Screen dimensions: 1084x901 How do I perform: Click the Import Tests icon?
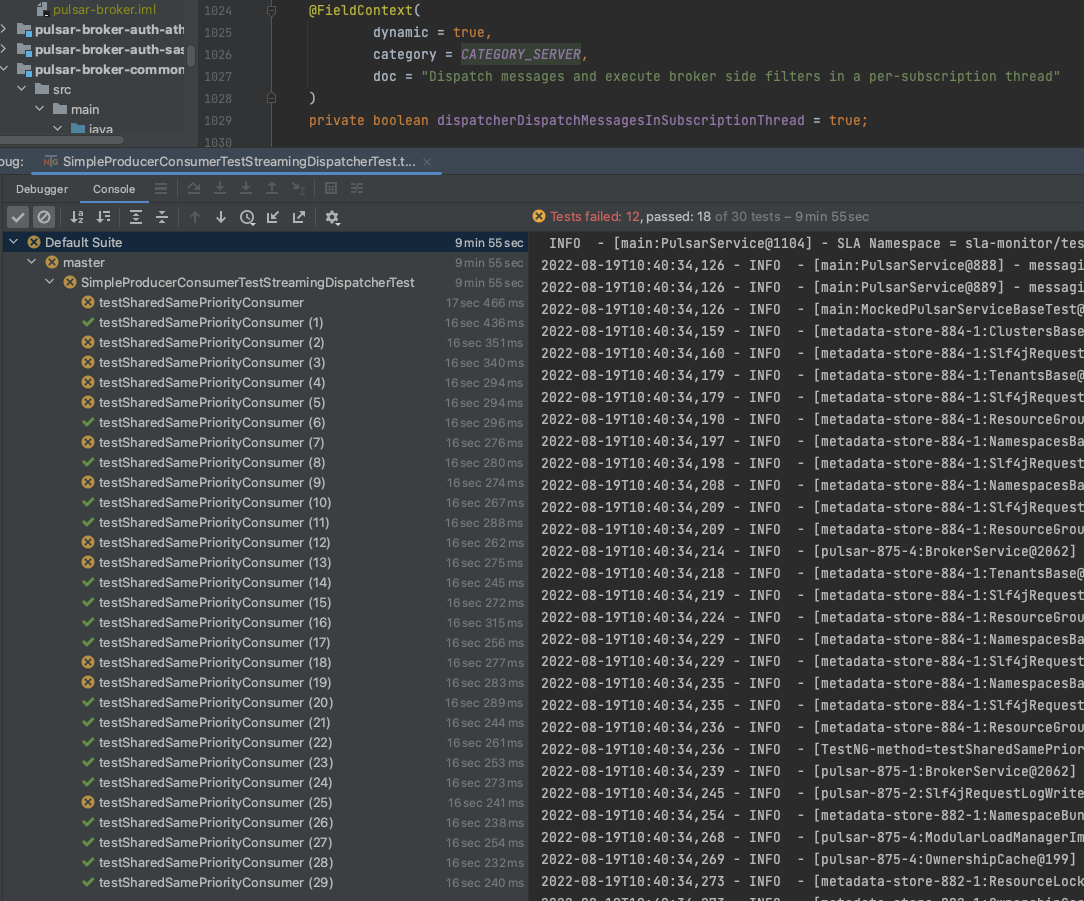pyautogui.click(x=273, y=217)
